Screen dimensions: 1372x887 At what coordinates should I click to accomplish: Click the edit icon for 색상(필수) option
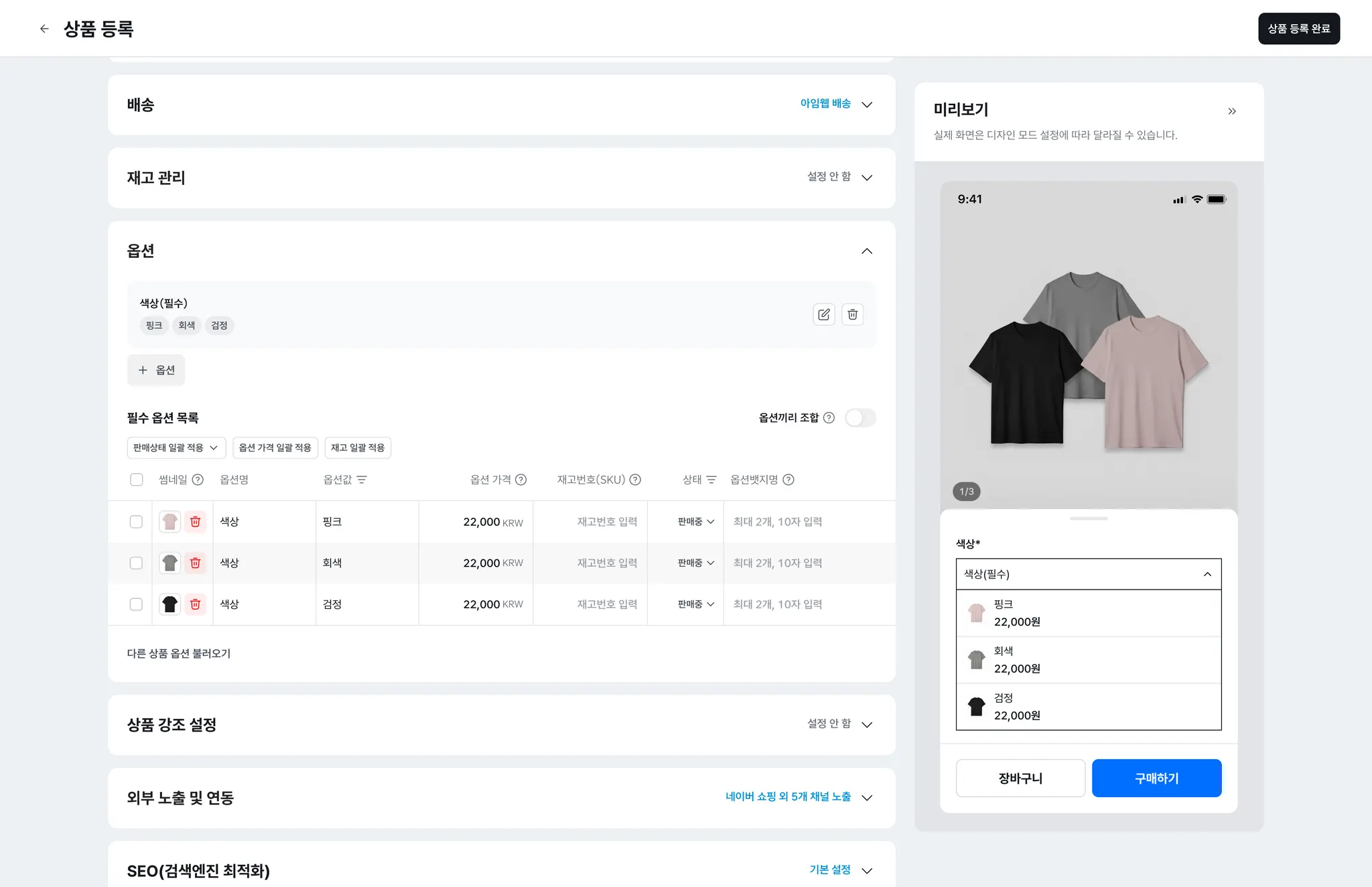[824, 314]
